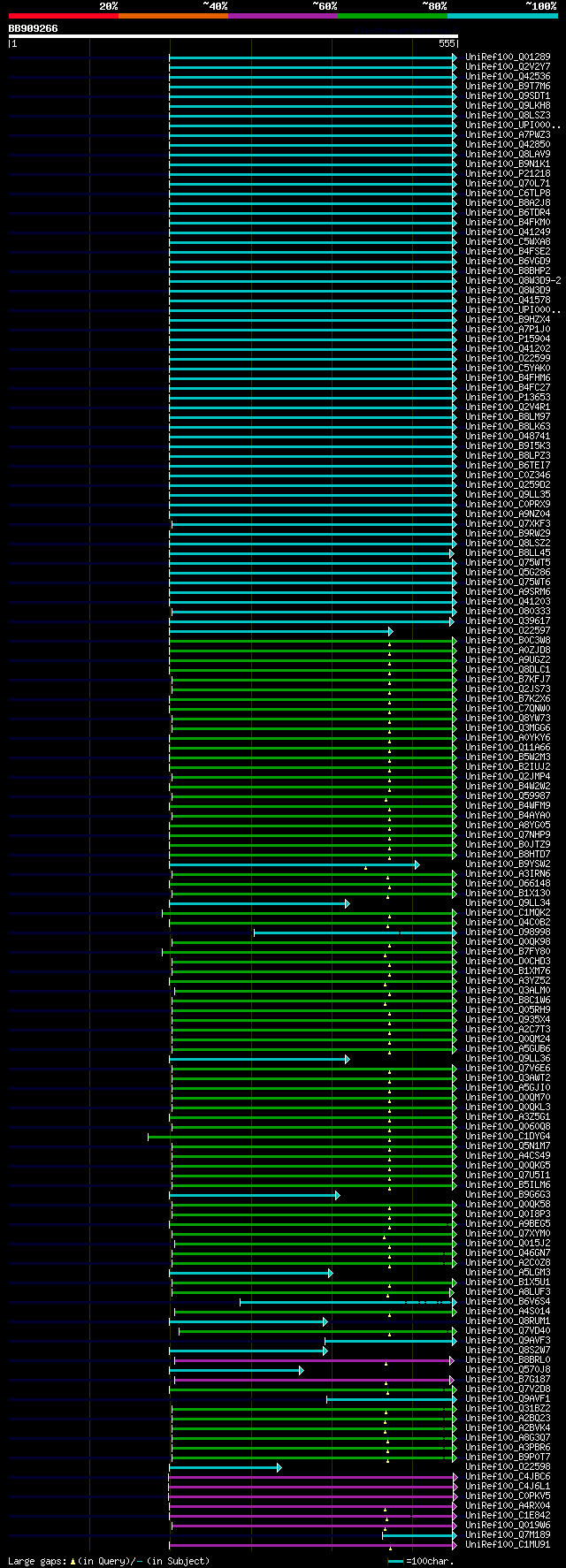Click the UniRef100_C7QNW0 label
The image size is (566, 1568).
click(508, 708)
